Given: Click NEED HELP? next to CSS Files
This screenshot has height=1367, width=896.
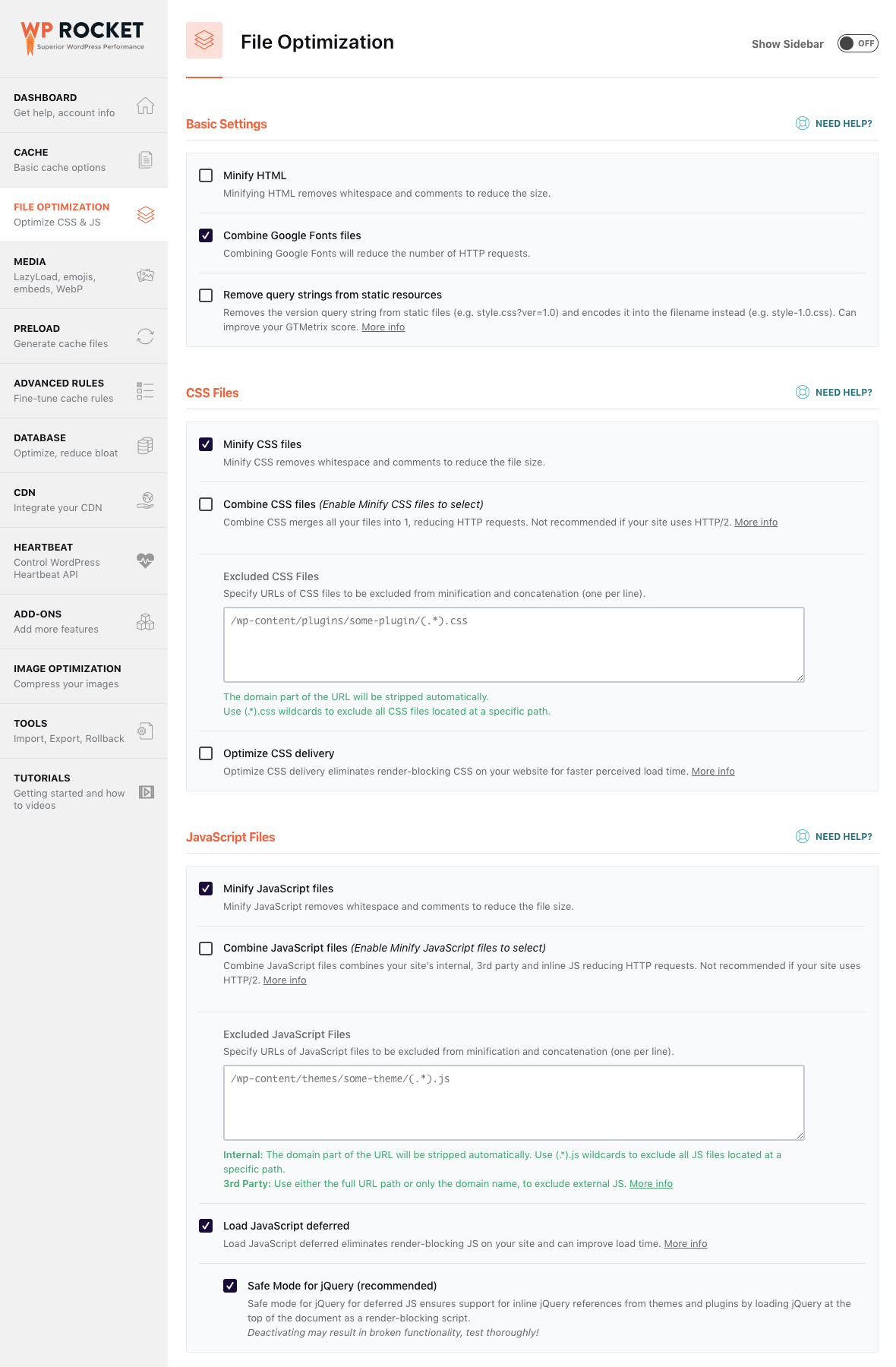Looking at the screenshot, I should tap(844, 393).
